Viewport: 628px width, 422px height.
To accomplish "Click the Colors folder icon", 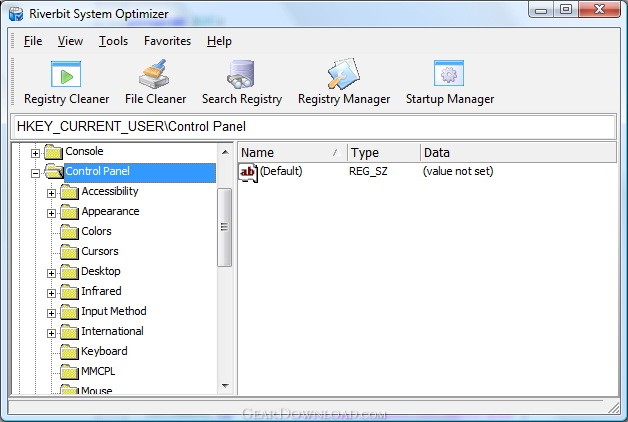I will (x=69, y=232).
